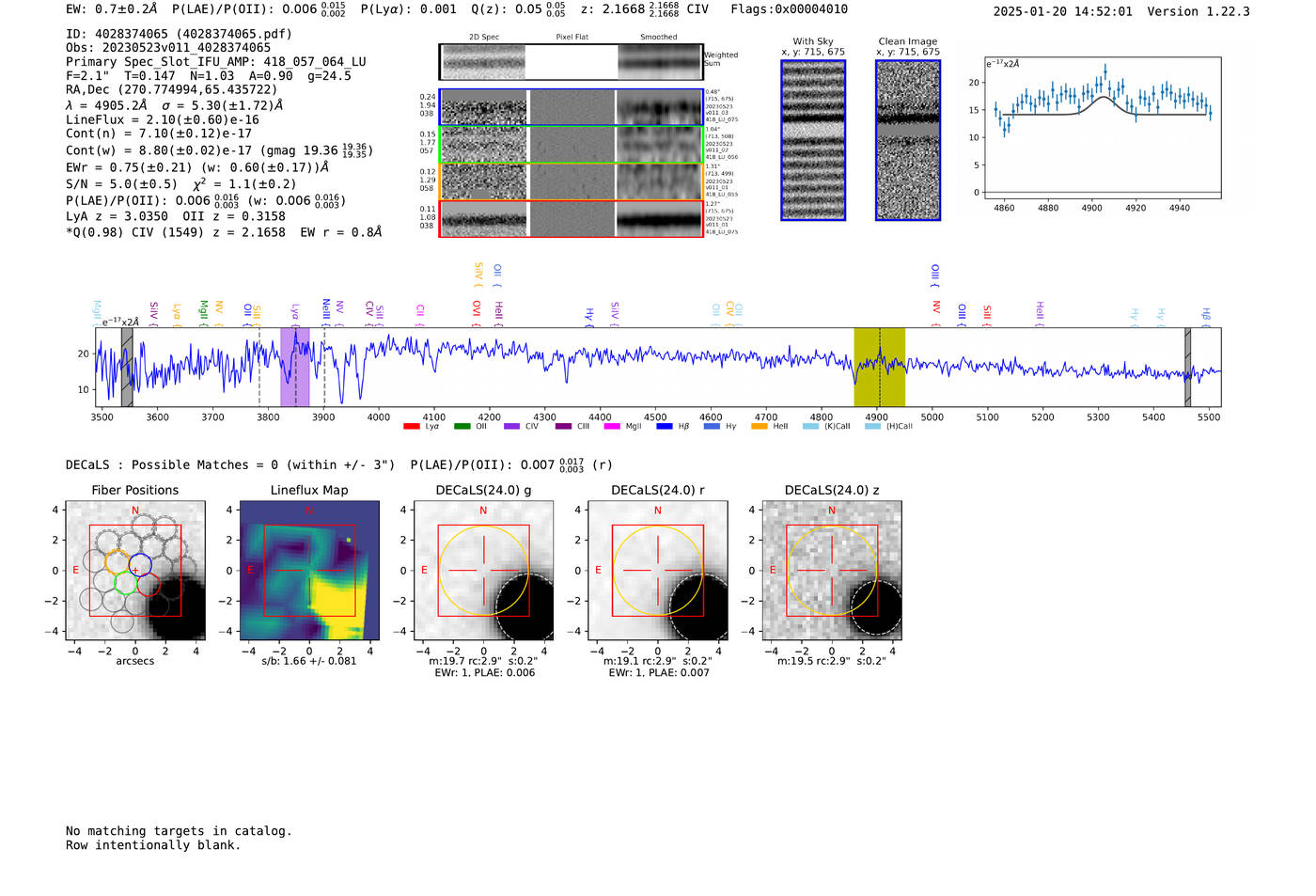The height and width of the screenshot is (896, 1316).
Task: Click the CIV legend swatch
Action: pos(512,427)
